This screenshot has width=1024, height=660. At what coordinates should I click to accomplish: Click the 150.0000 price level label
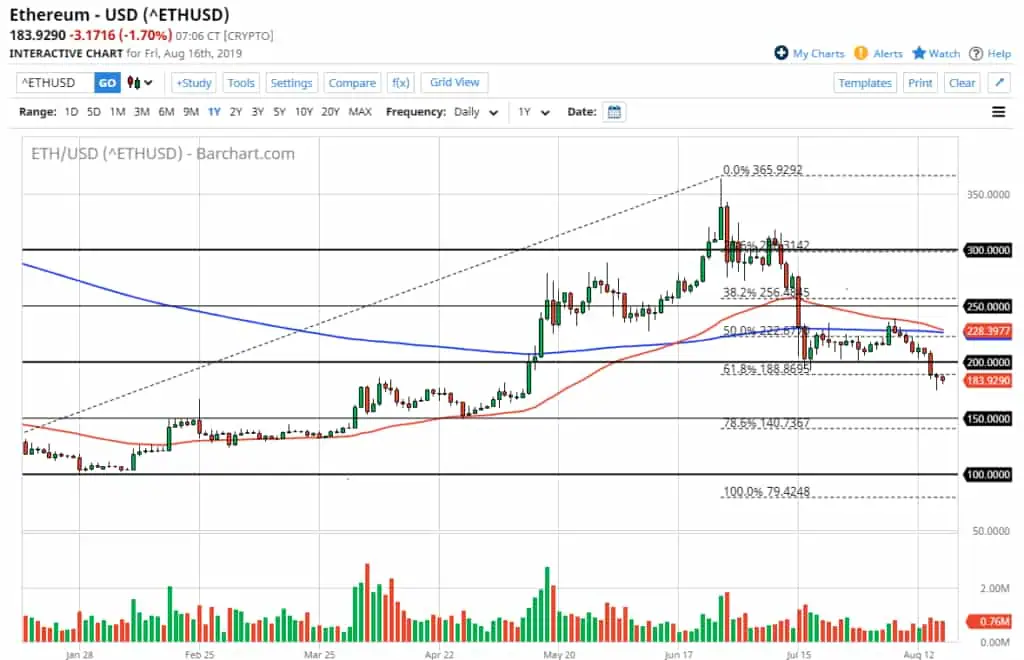[x=988, y=418]
